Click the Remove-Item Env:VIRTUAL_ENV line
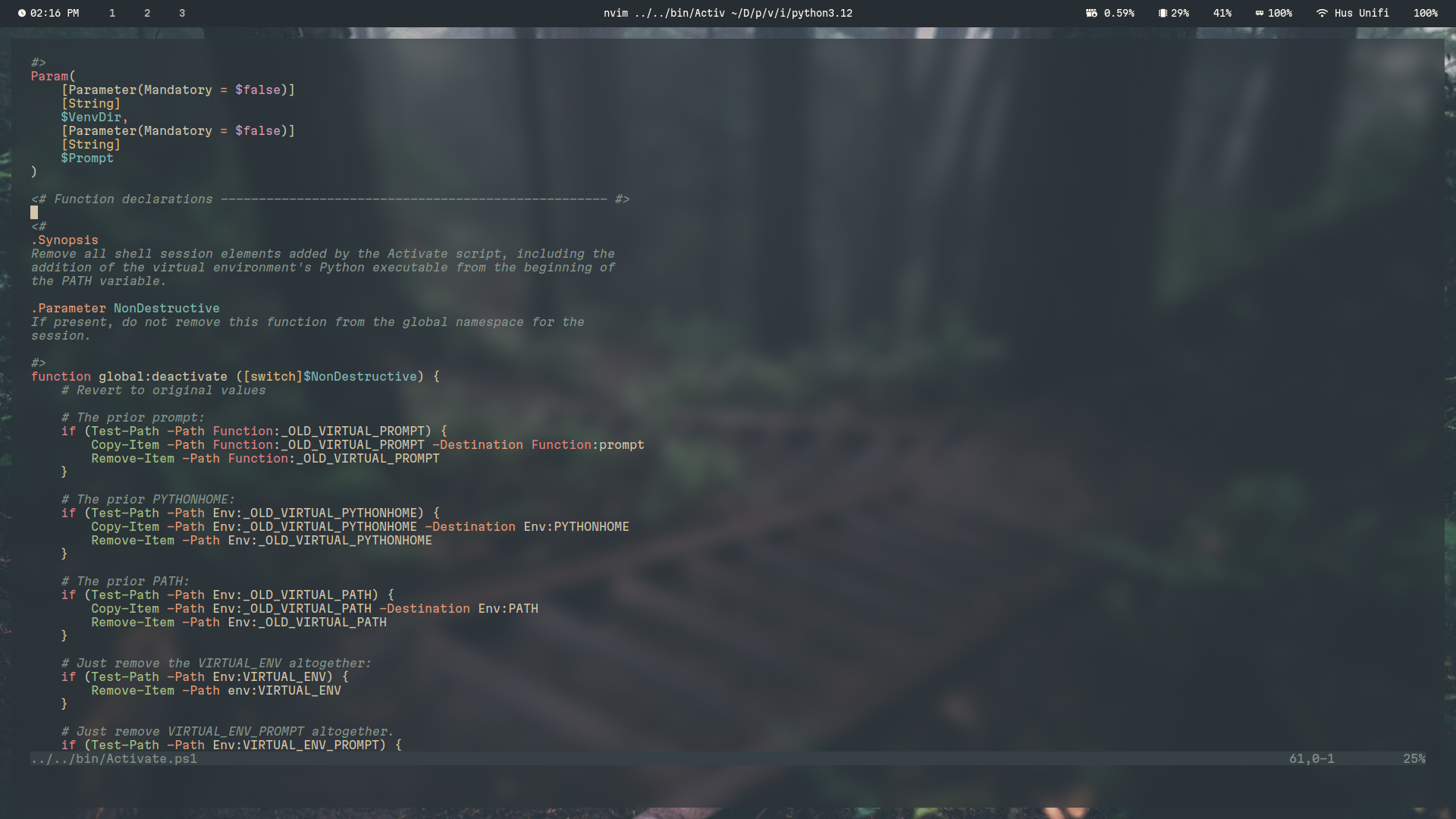 pyautogui.click(x=216, y=691)
